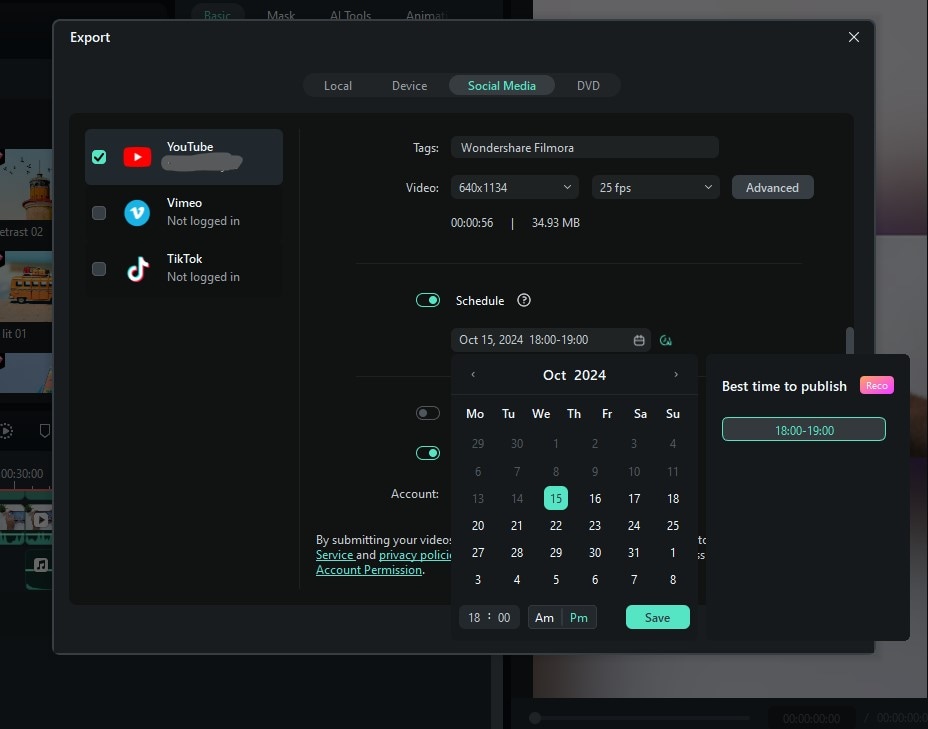Open the 25 fps frame rate dropdown
The width and height of the screenshot is (928, 729).
pos(655,188)
